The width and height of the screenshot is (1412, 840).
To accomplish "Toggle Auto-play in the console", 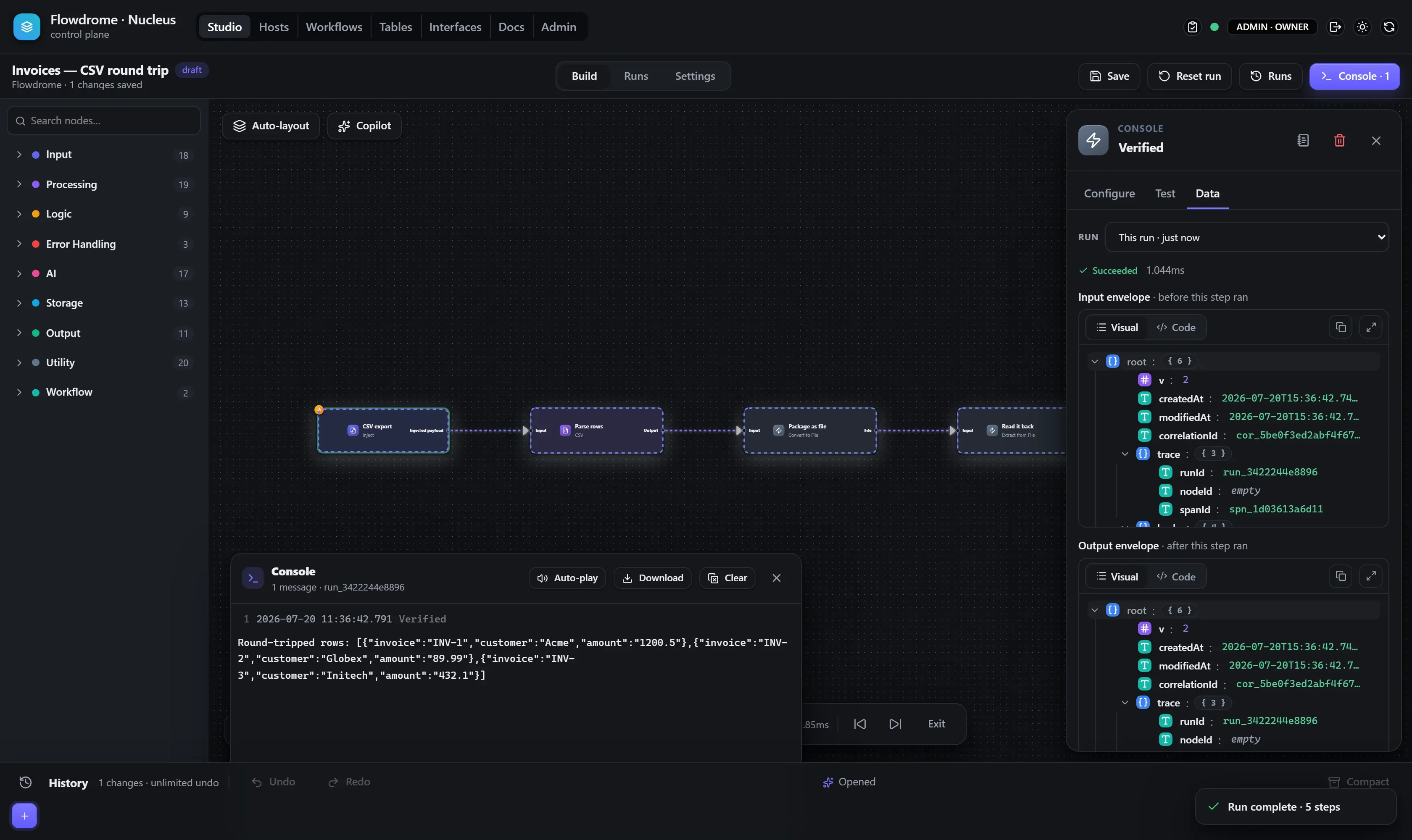I will coord(567,578).
